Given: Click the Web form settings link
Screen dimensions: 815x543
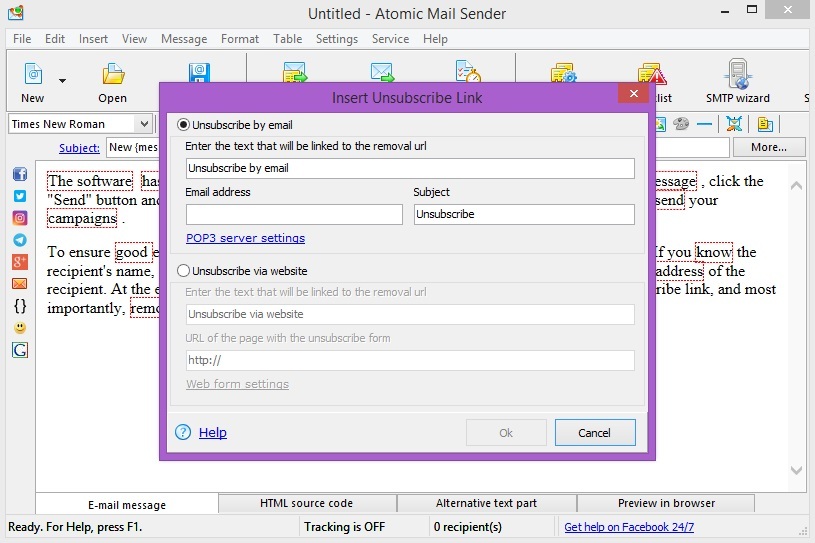Looking at the screenshot, I should pos(238,384).
